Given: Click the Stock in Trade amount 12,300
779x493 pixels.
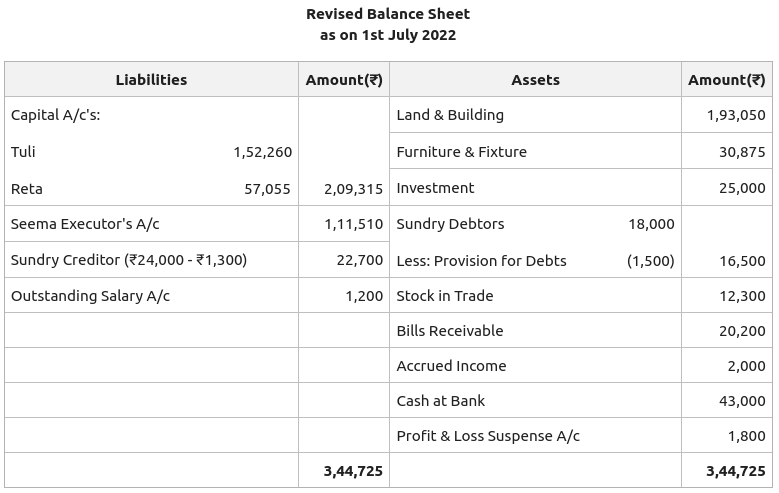Looking at the screenshot, I should coord(742,296).
